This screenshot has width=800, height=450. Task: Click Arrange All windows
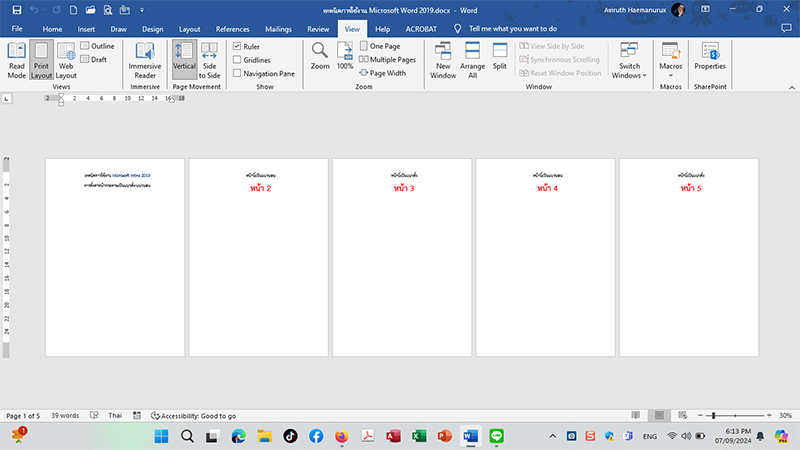[x=473, y=60]
